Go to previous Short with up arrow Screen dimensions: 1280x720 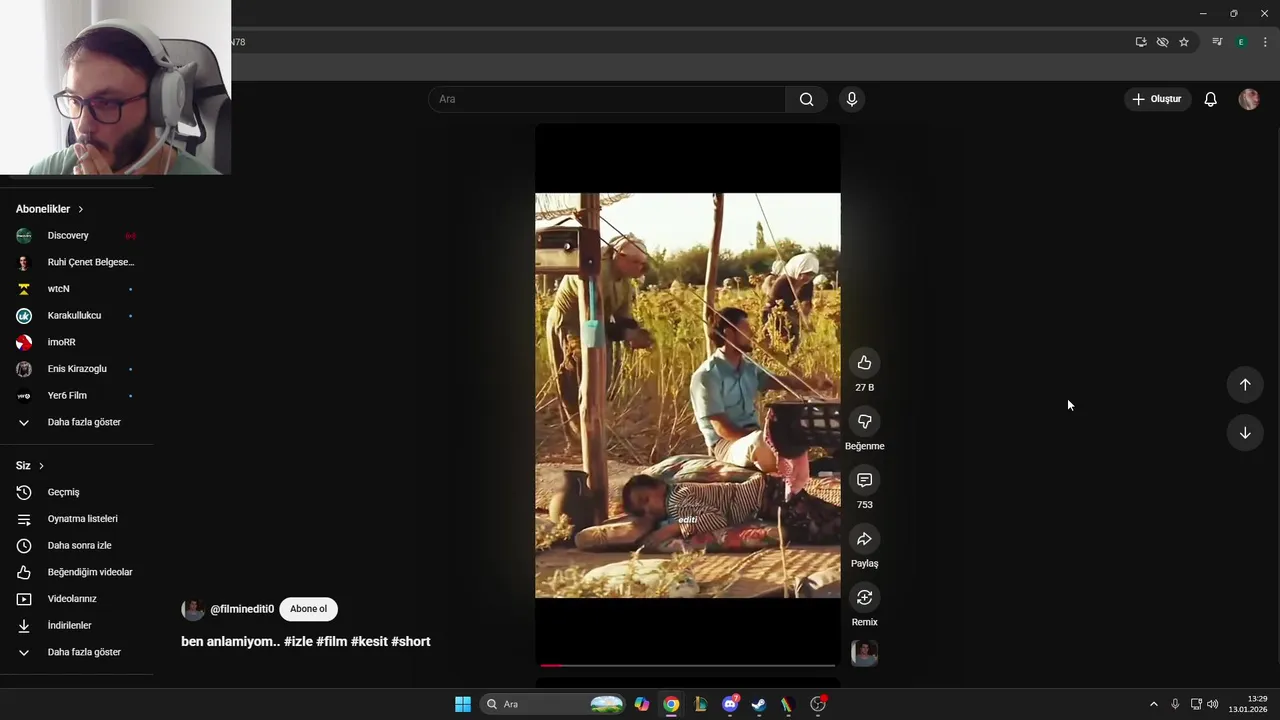pos(1245,385)
